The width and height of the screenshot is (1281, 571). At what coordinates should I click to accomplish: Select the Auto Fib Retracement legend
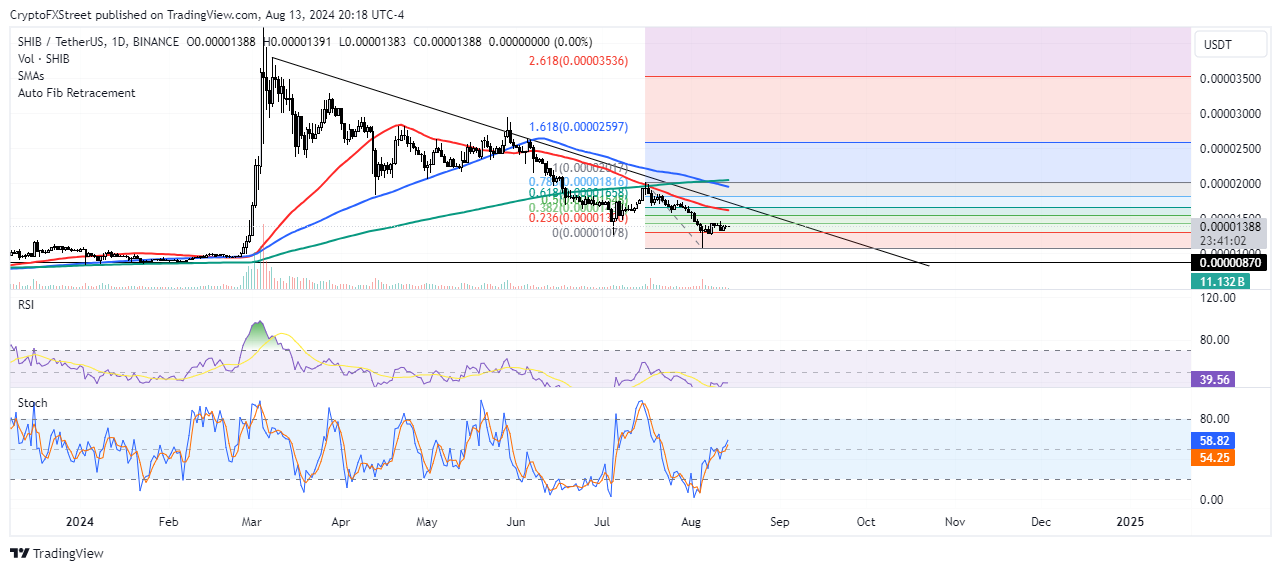[76, 93]
